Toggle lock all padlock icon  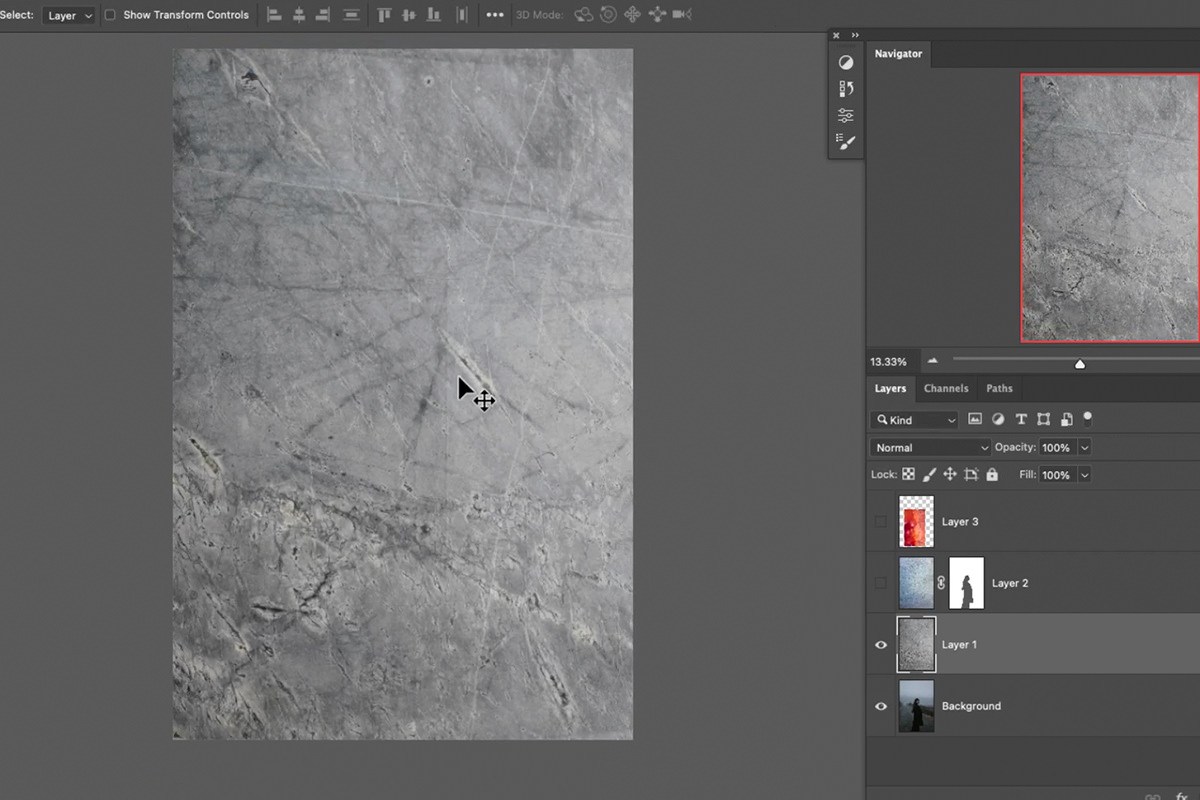992,475
